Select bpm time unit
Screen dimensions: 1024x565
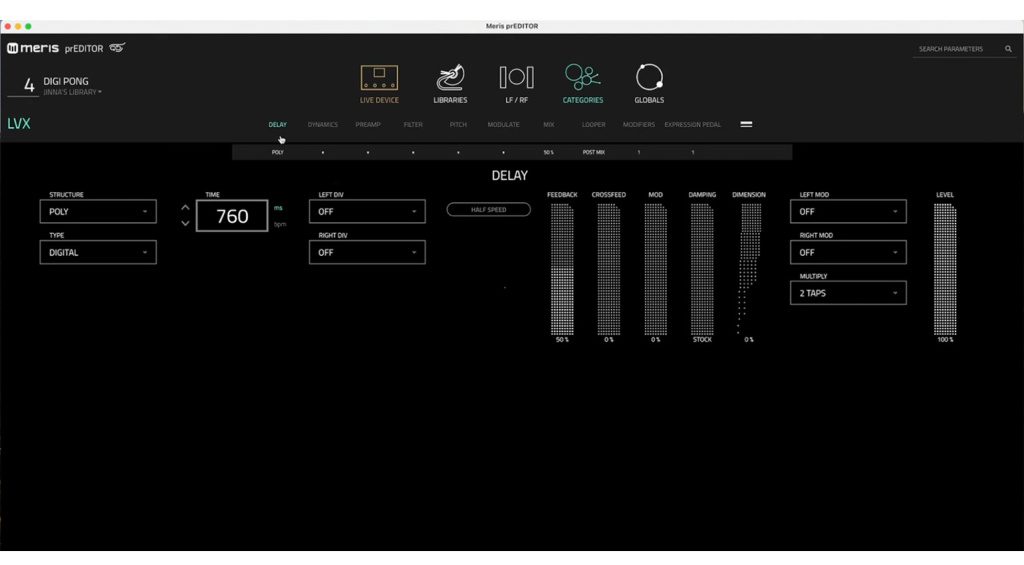(x=280, y=224)
